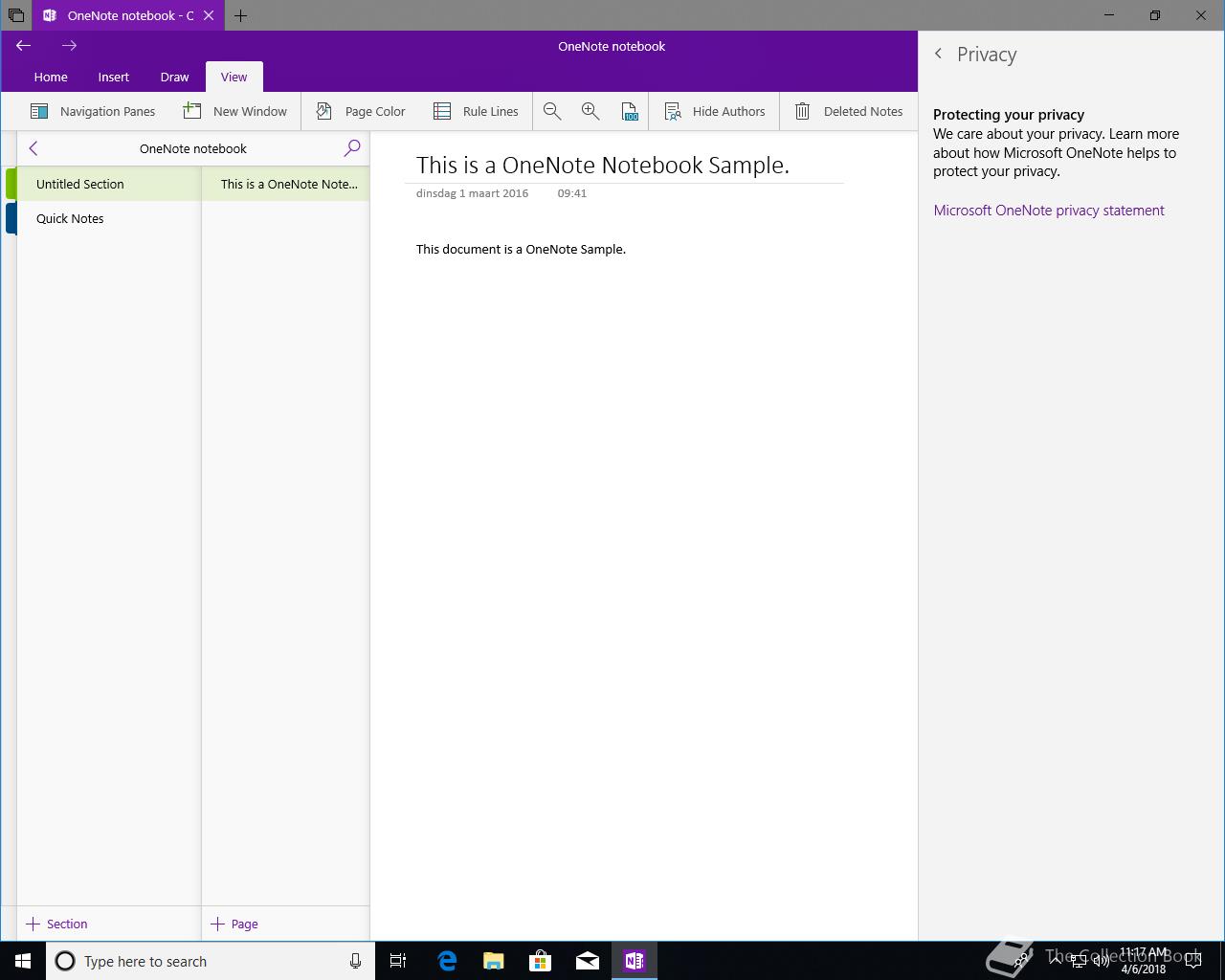Go back from the Privacy panel

pyautogui.click(x=939, y=55)
